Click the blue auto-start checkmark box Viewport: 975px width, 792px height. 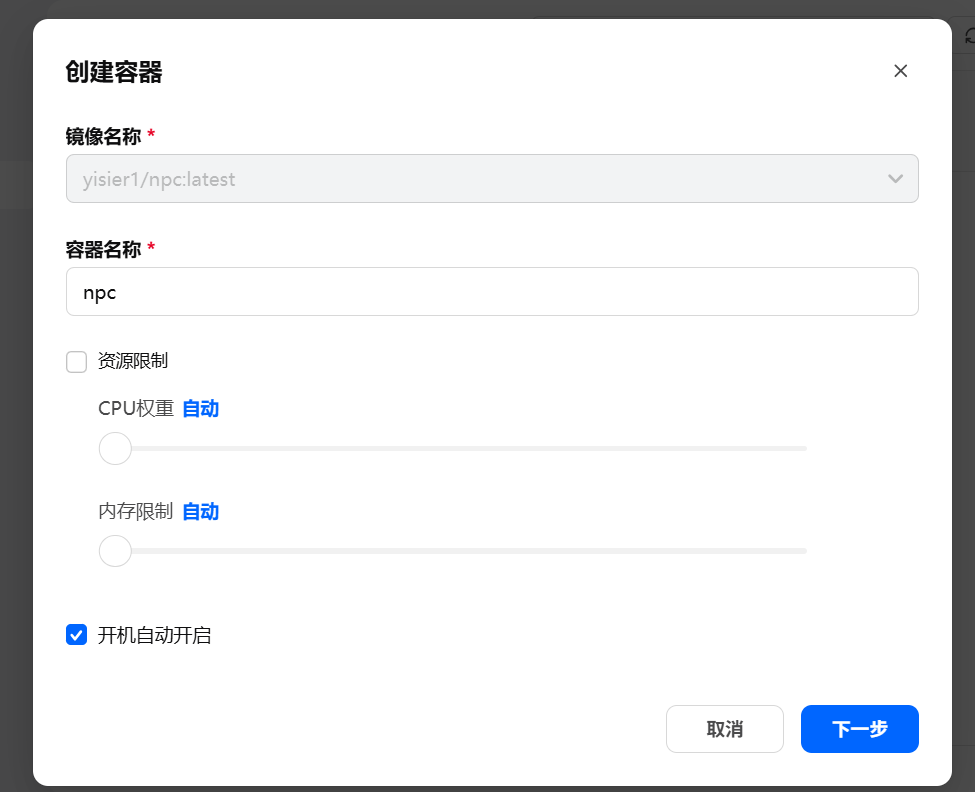click(x=76, y=634)
